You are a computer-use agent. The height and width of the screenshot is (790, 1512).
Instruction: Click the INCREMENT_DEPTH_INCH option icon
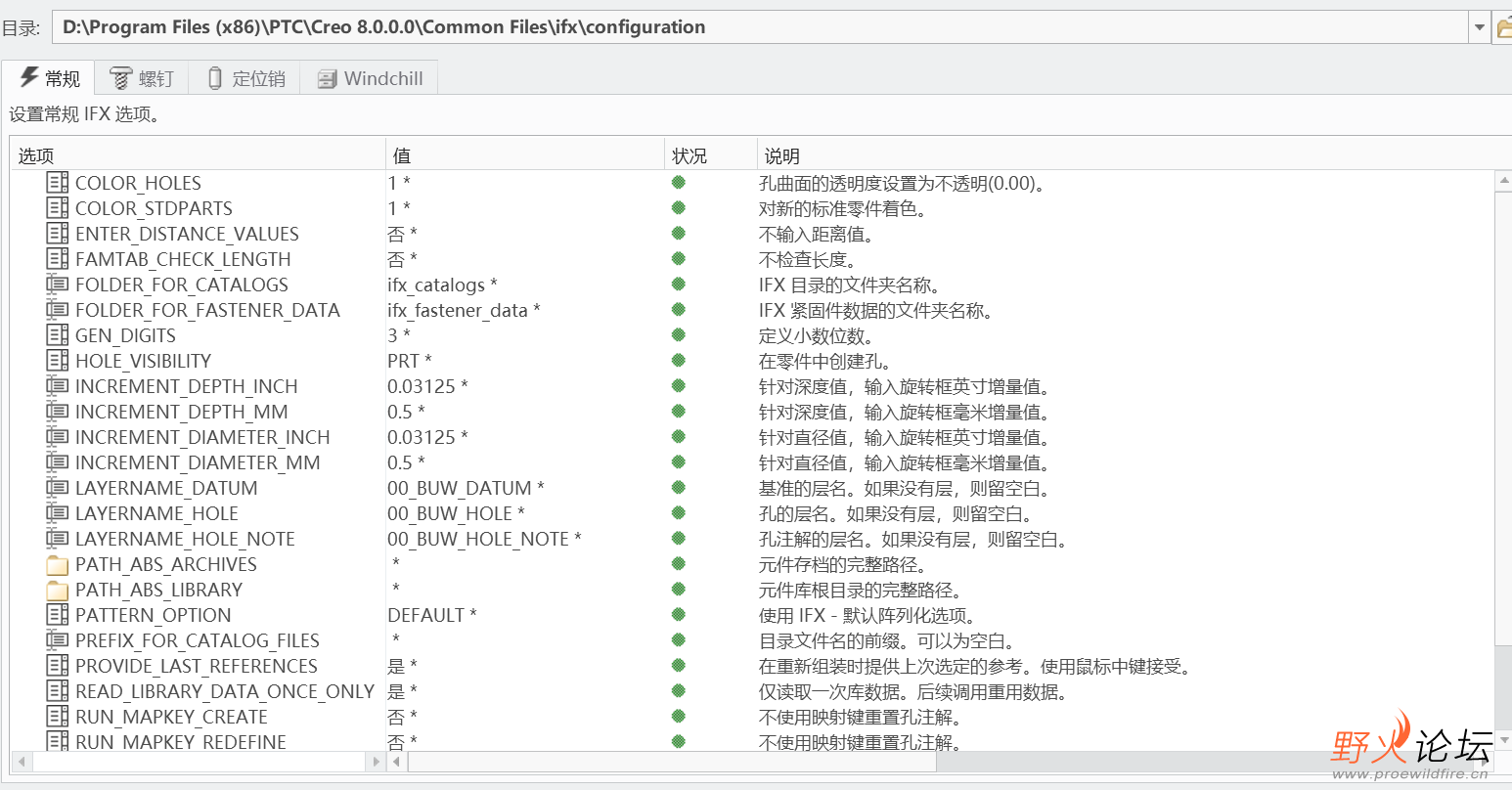(x=58, y=386)
